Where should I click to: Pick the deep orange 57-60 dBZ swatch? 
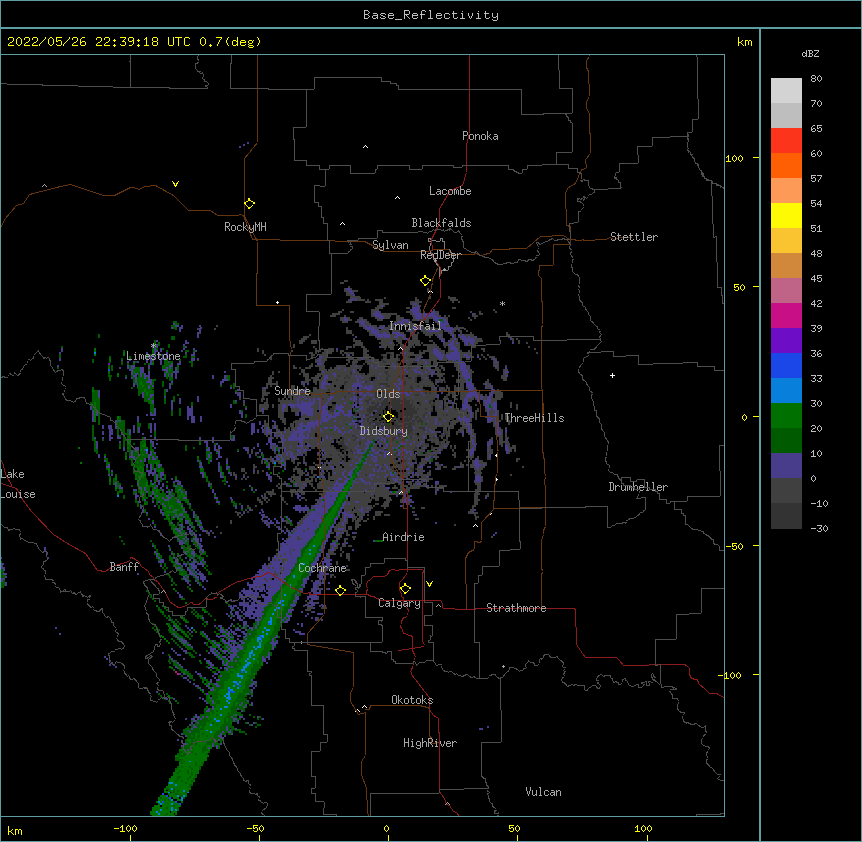tap(786, 165)
